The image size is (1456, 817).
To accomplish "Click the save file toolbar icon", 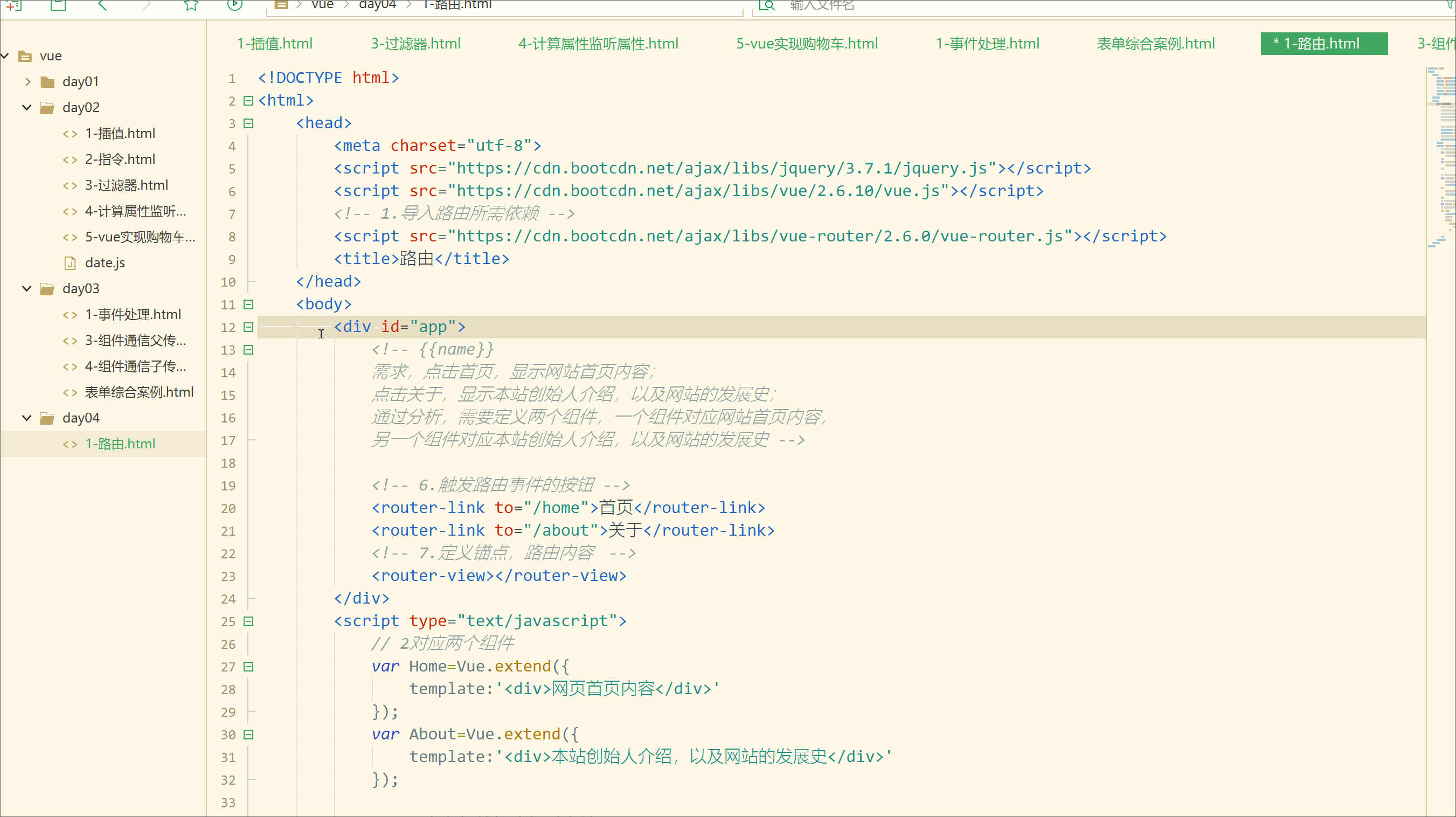I will pyautogui.click(x=58, y=5).
